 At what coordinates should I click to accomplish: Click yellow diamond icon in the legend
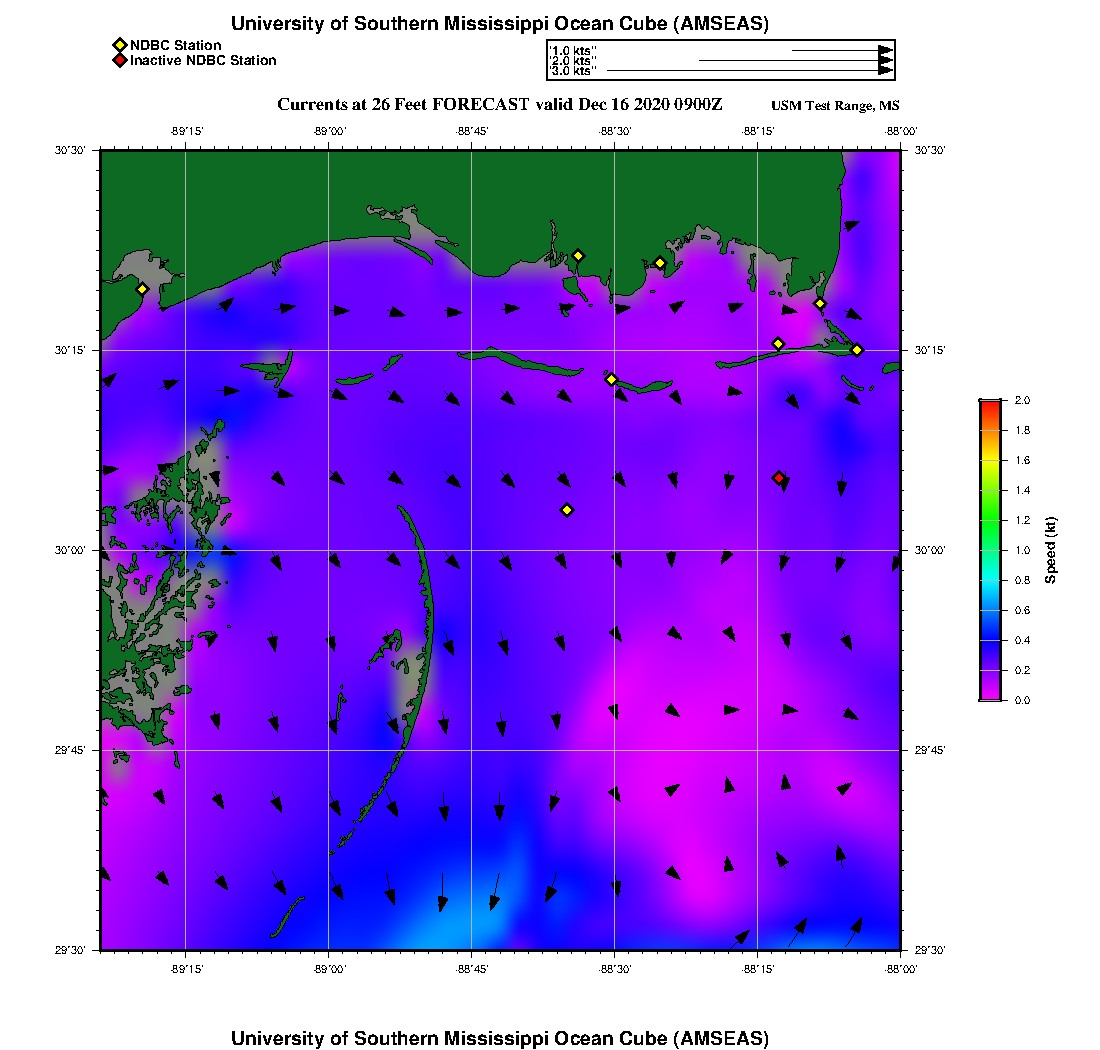coord(119,45)
